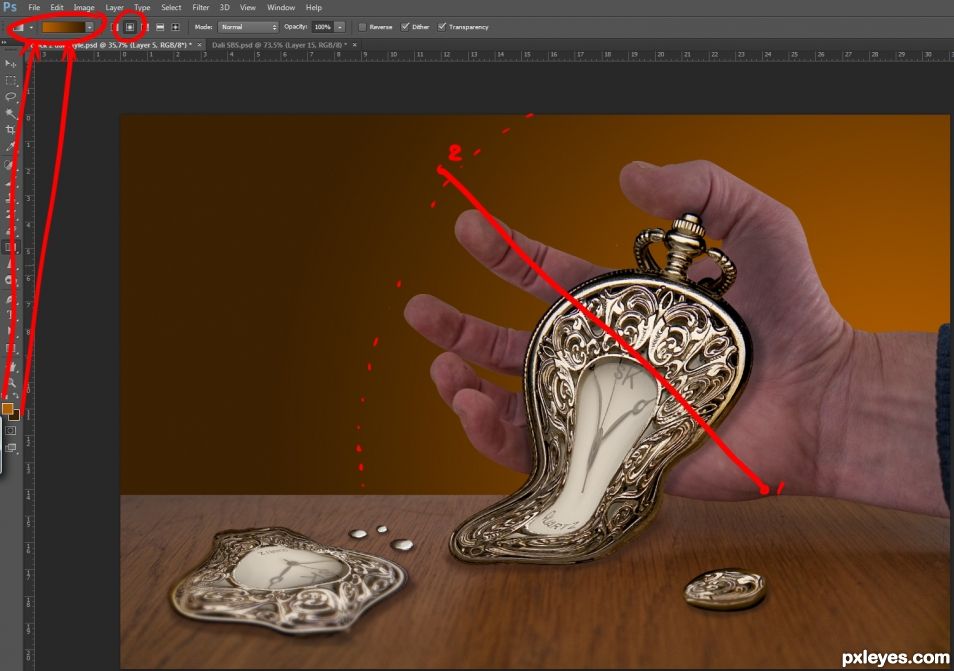Click the Gradient tool preset icon in options bar
Screen dimensions: 954x671
(x=18, y=27)
